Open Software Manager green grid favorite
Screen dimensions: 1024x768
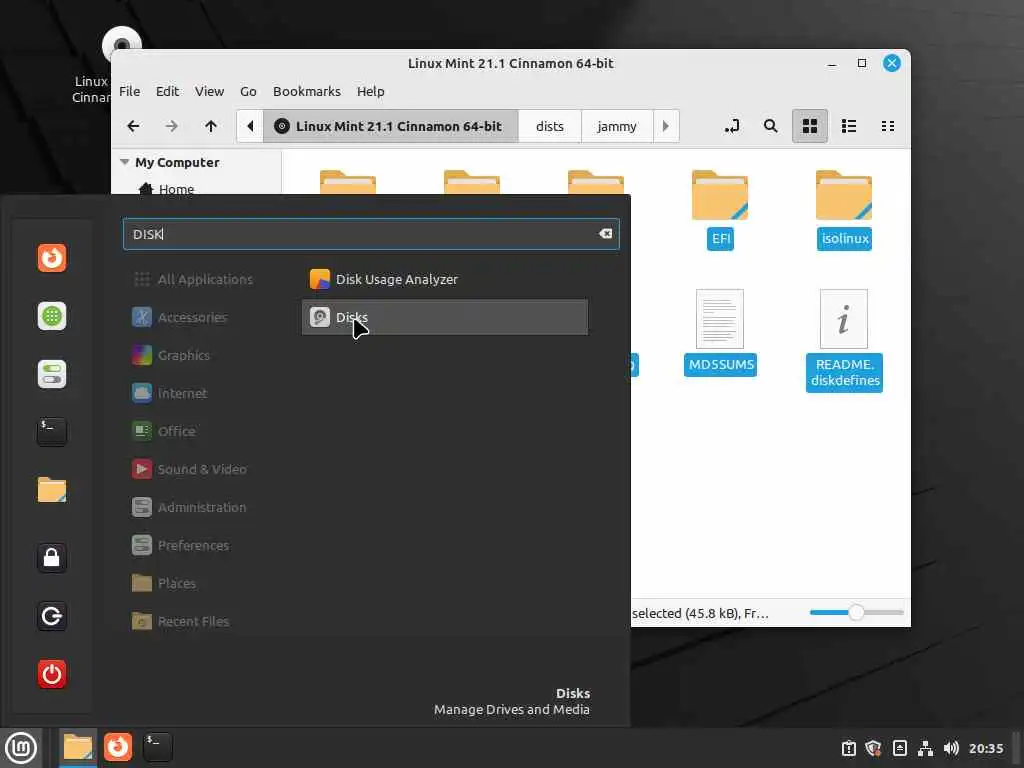point(52,316)
